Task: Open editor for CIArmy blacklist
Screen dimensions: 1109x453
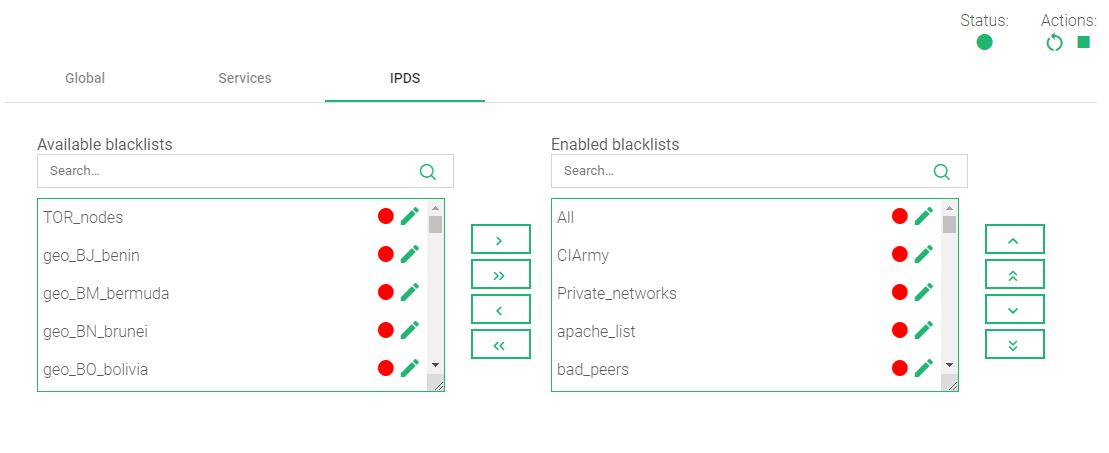Action: tap(924, 254)
